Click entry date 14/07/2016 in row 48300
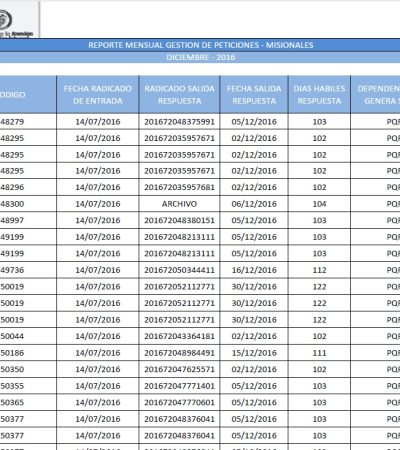400x450 pixels. [x=98, y=204]
